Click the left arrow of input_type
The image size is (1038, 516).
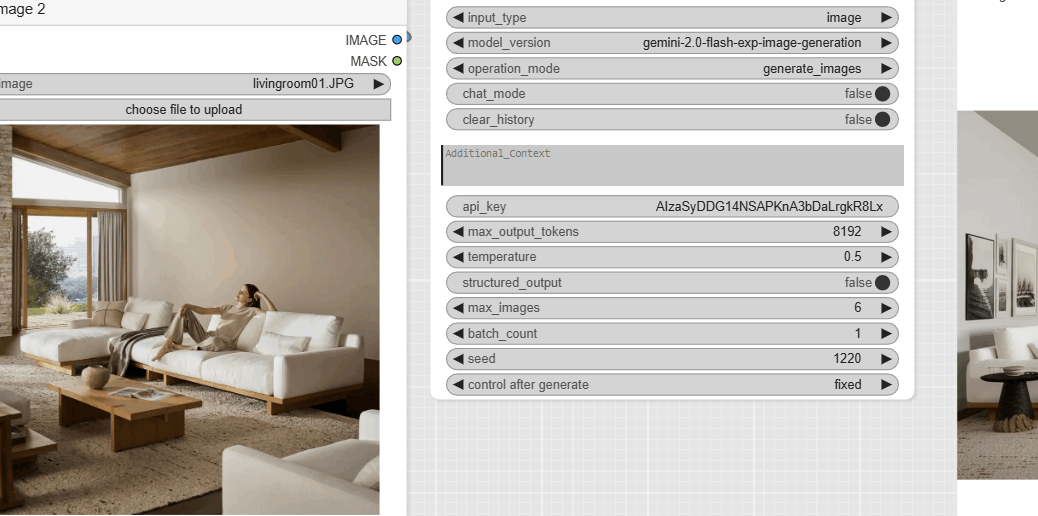[457, 18]
